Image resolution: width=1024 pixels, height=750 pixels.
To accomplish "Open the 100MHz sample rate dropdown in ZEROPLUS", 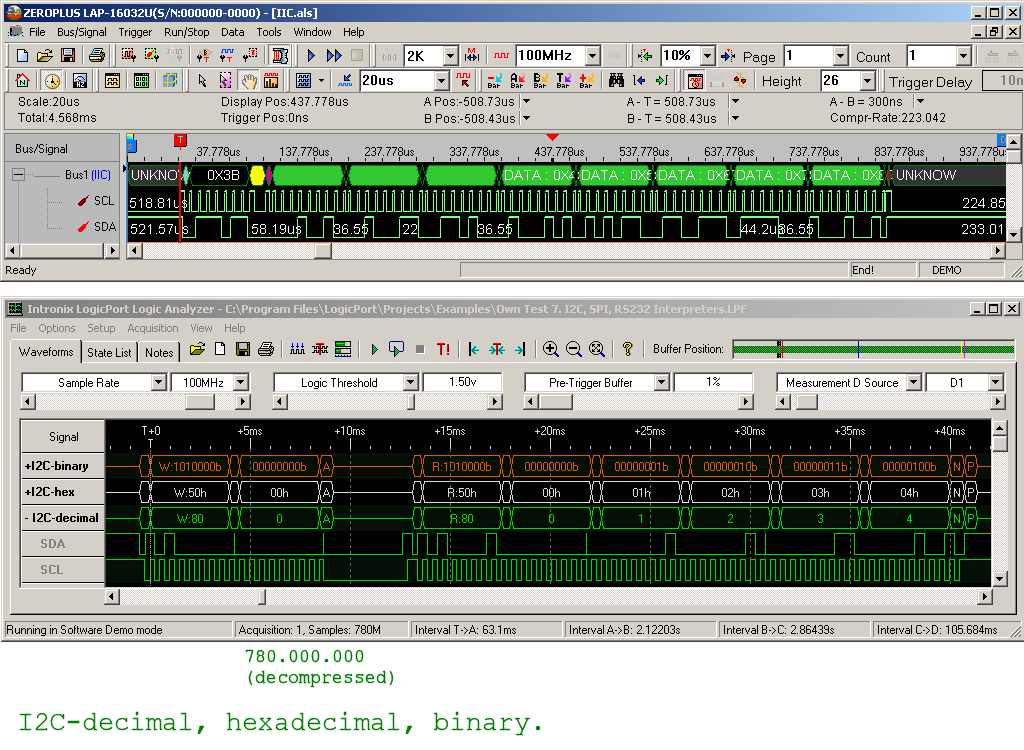I will pos(592,56).
